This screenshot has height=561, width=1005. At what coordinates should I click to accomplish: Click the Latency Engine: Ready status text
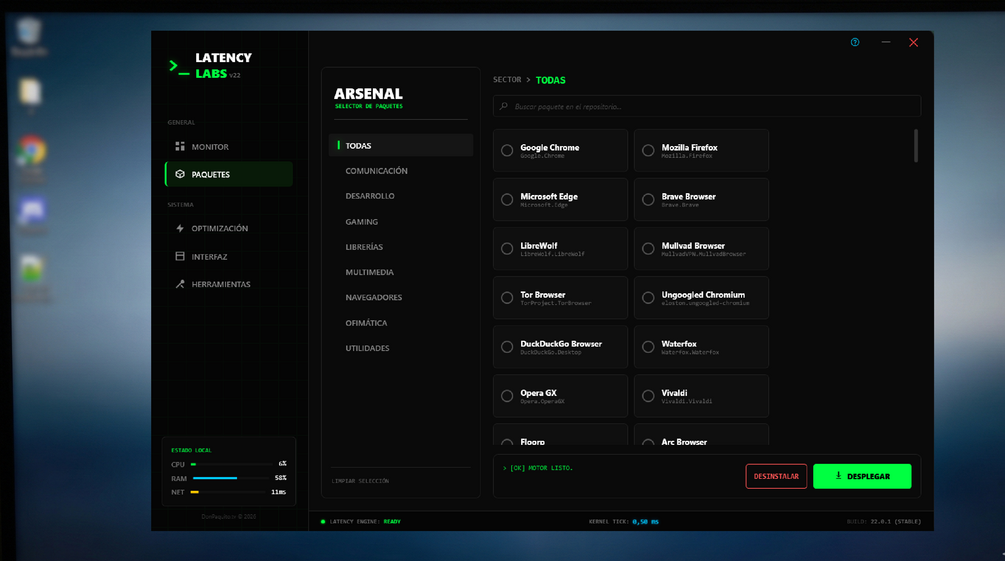[365, 522]
